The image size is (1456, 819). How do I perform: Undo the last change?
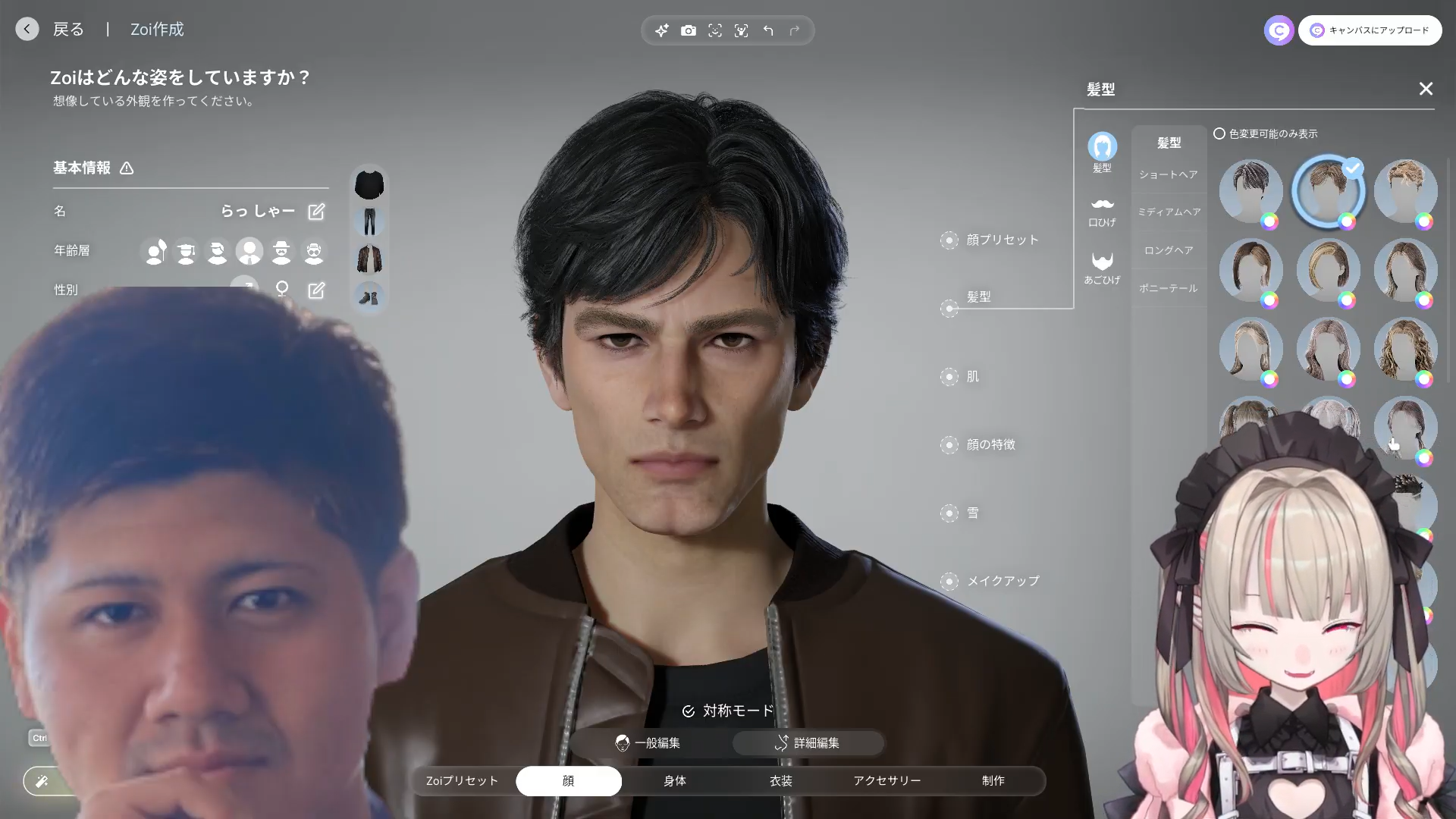pyautogui.click(x=768, y=30)
